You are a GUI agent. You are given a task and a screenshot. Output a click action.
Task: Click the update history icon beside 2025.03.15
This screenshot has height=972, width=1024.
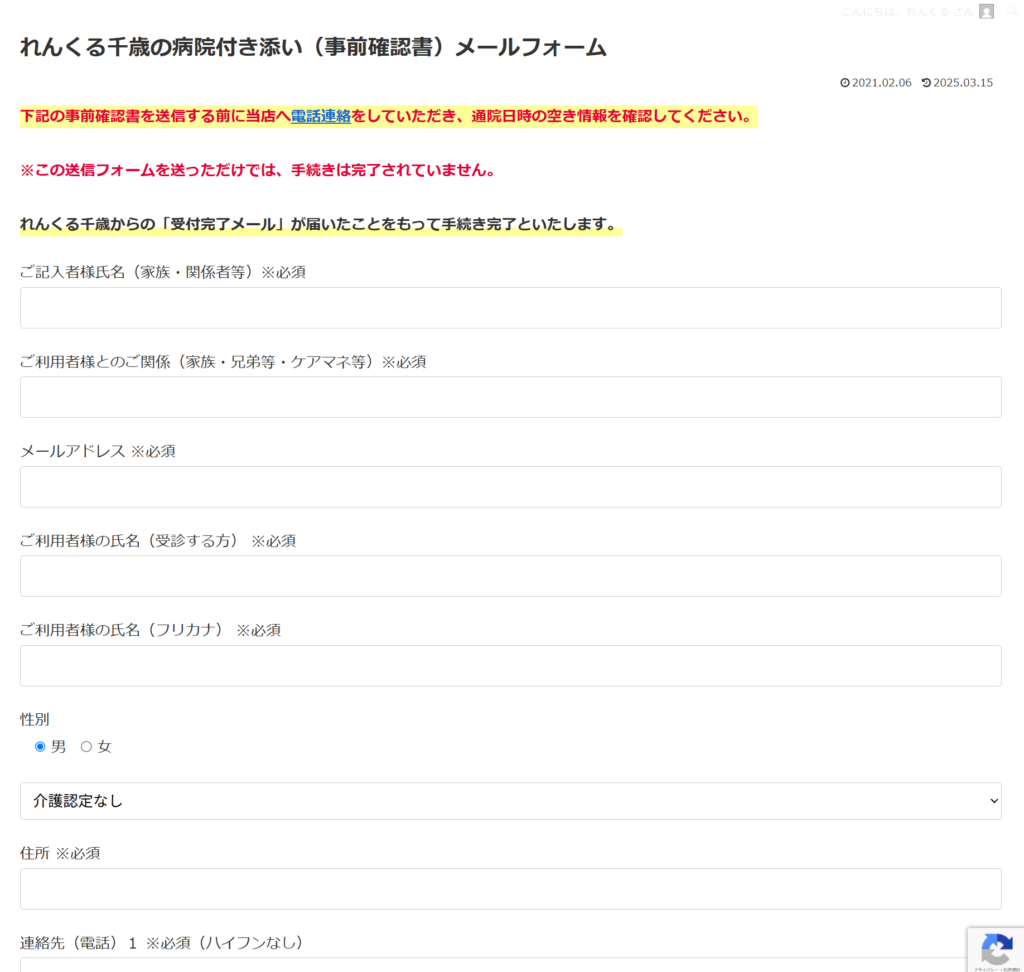point(926,83)
